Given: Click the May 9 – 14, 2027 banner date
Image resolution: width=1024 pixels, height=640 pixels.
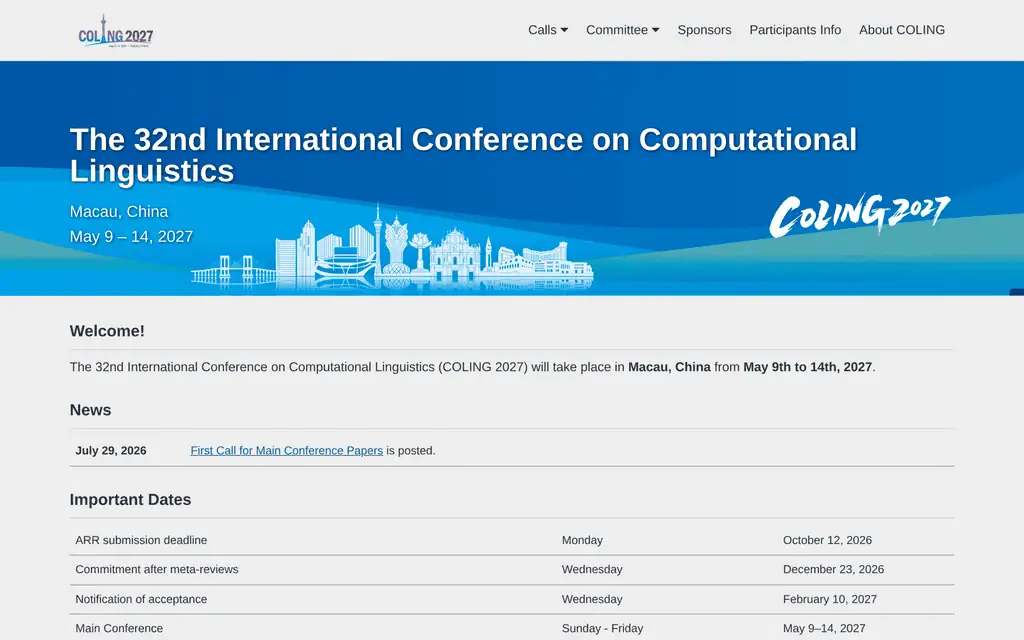Looking at the screenshot, I should pos(131,236).
